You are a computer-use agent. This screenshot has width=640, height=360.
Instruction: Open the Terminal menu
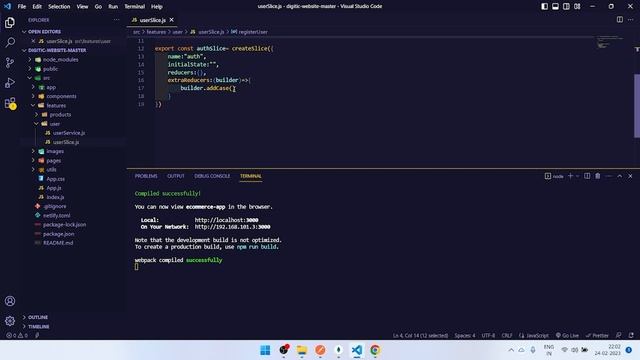pyautogui.click(x=135, y=7)
